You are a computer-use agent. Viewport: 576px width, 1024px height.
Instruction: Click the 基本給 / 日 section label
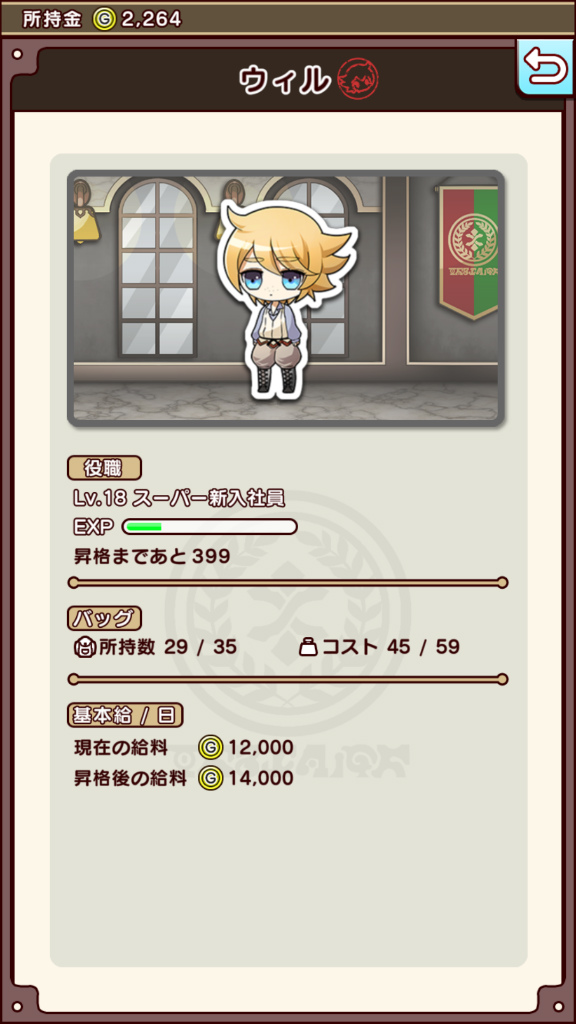(125, 715)
